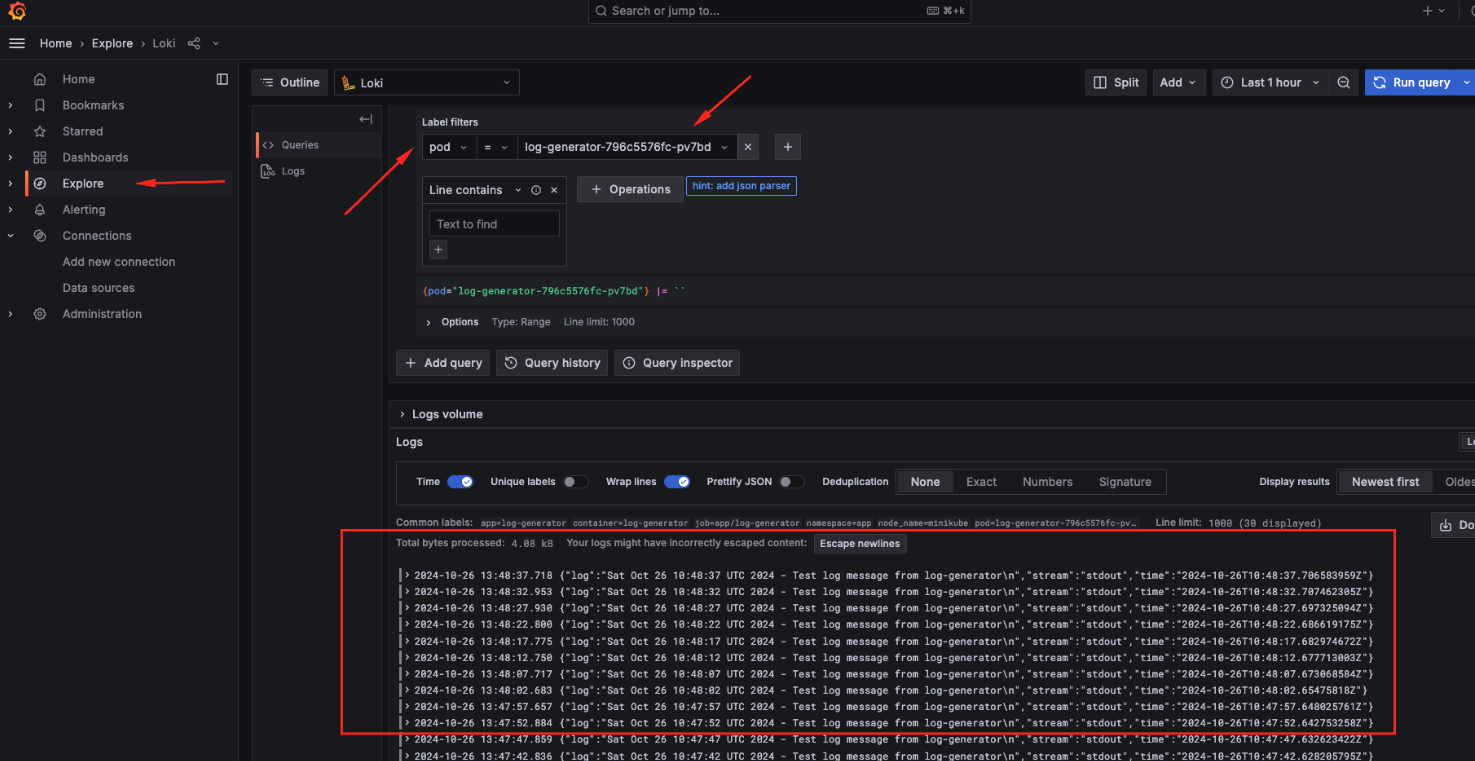Enable the Unique labels switch
The image size is (1475, 761).
(575, 482)
